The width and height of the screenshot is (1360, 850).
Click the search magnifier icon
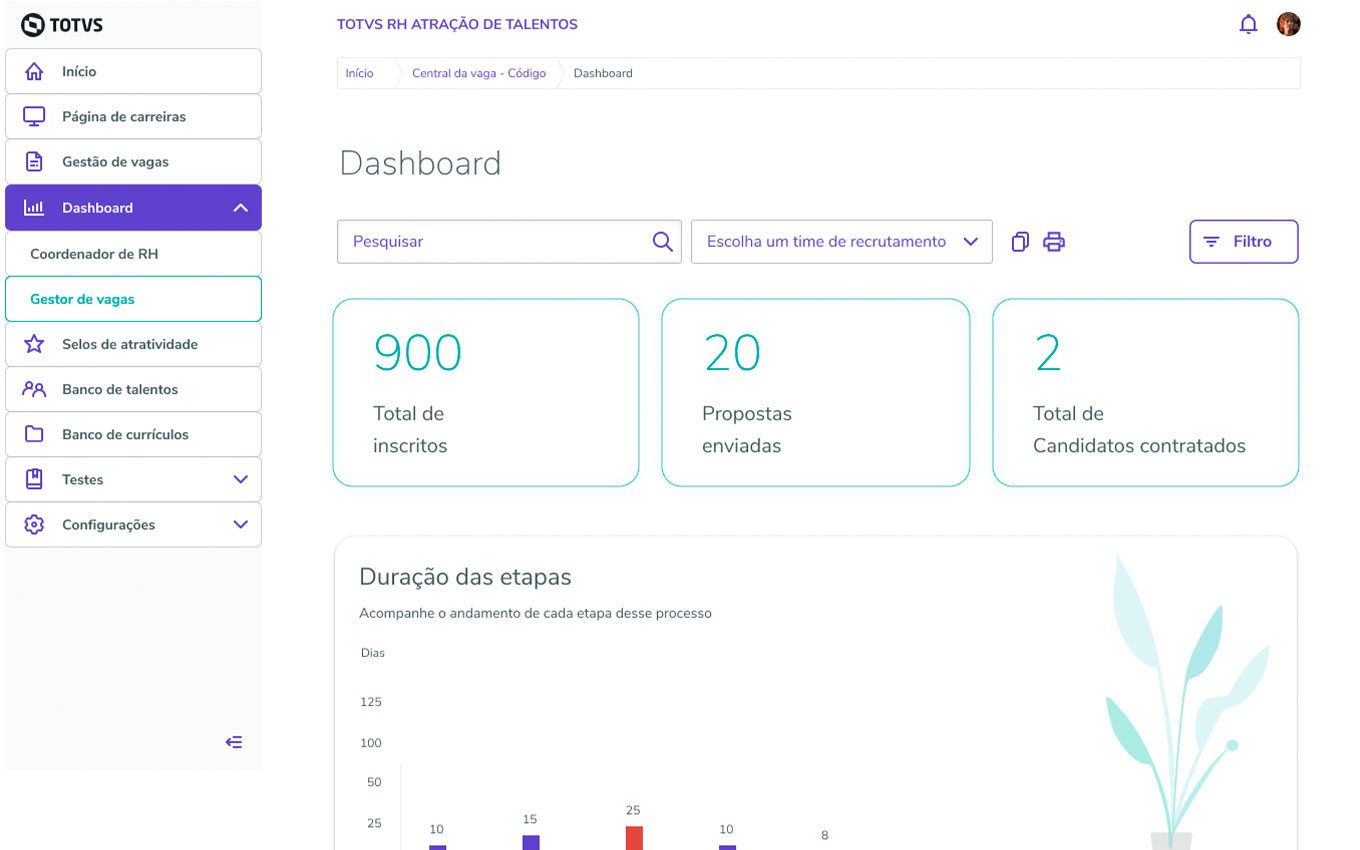(662, 242)
